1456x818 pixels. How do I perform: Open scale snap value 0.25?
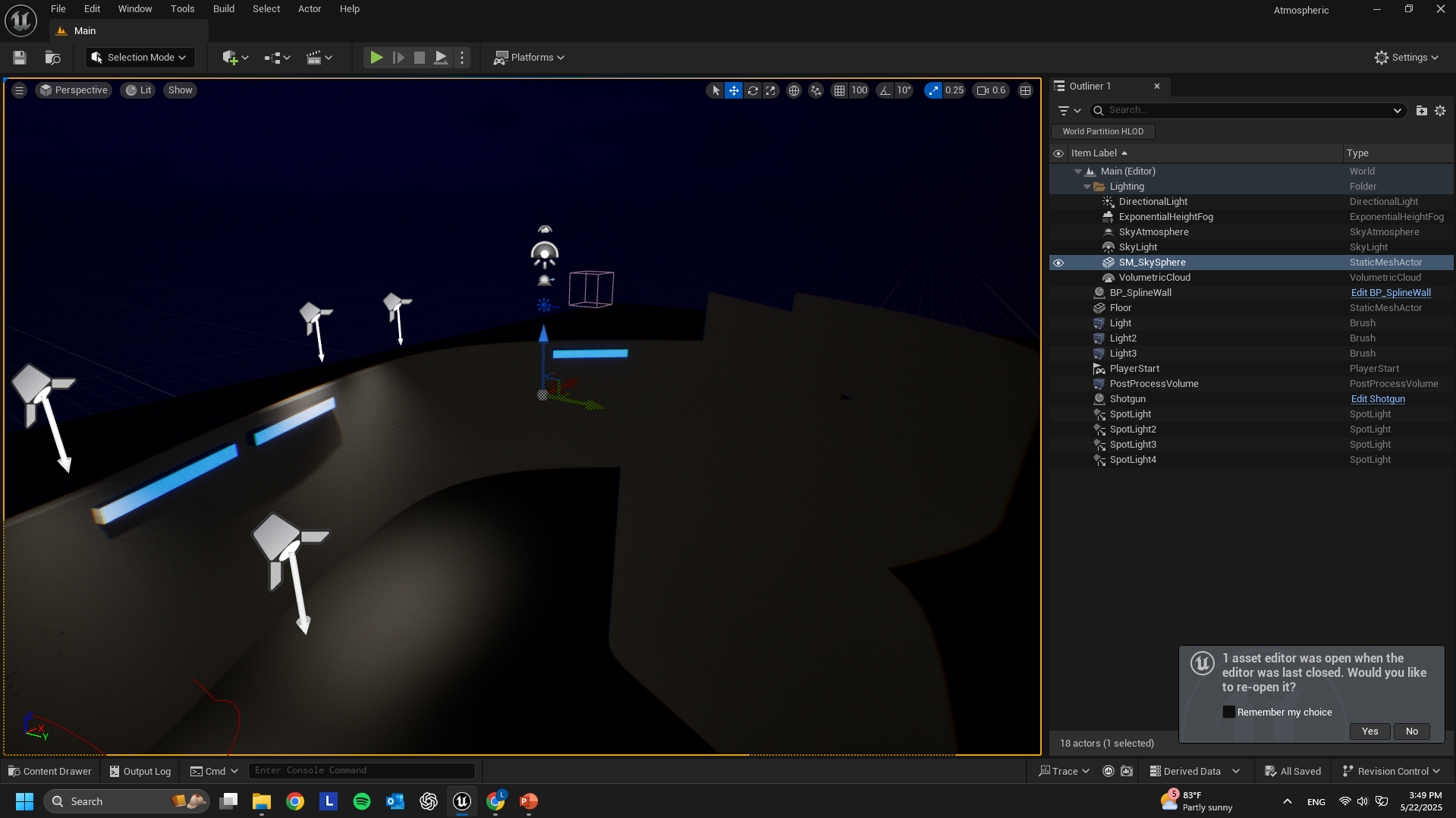tap(954, 90)
